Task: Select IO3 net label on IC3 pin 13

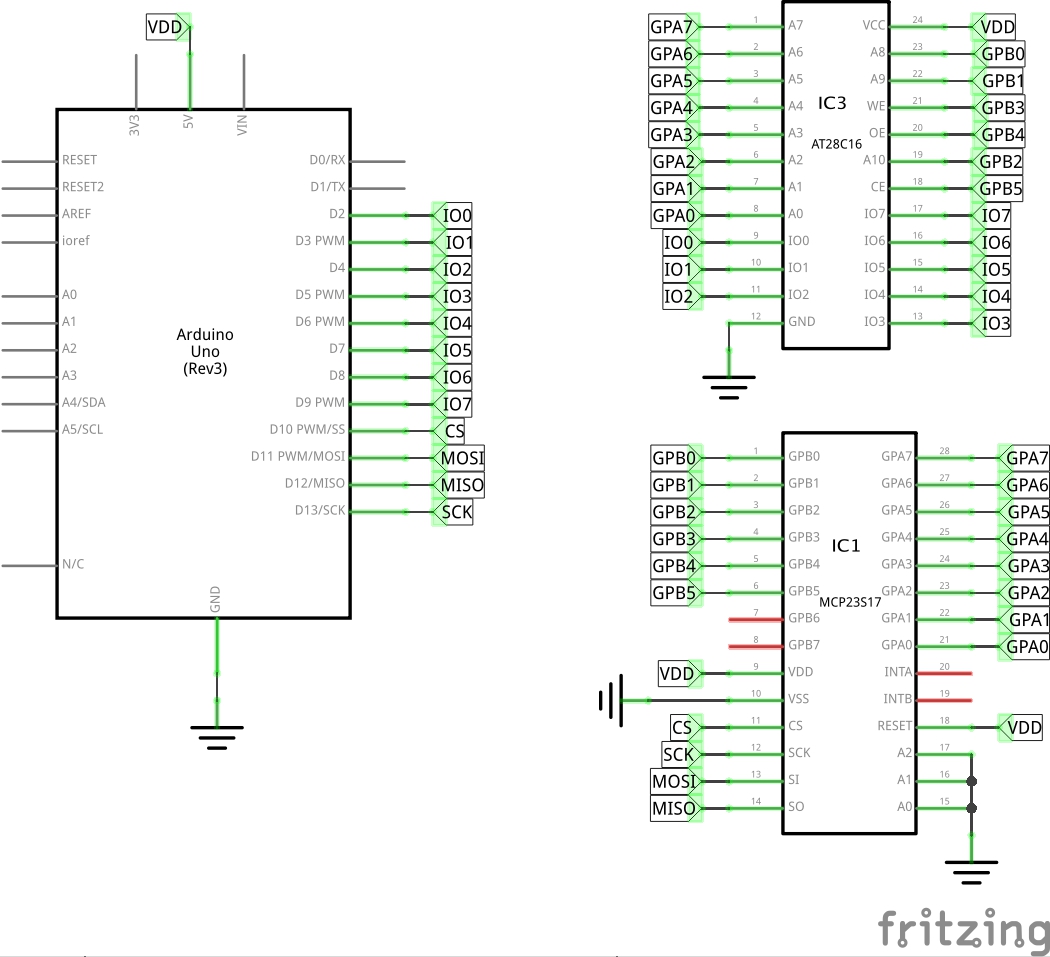Action: [x=992, y=323]
